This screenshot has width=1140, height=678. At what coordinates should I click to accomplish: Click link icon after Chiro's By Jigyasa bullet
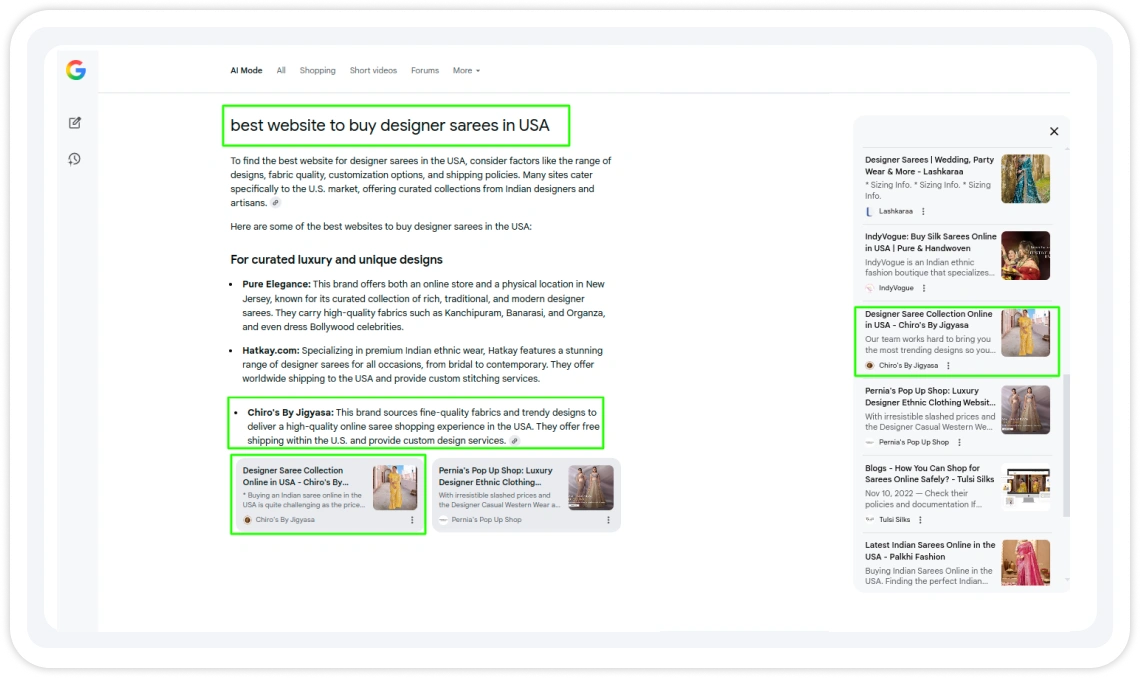pyautogui.click(x=515, y=440)
